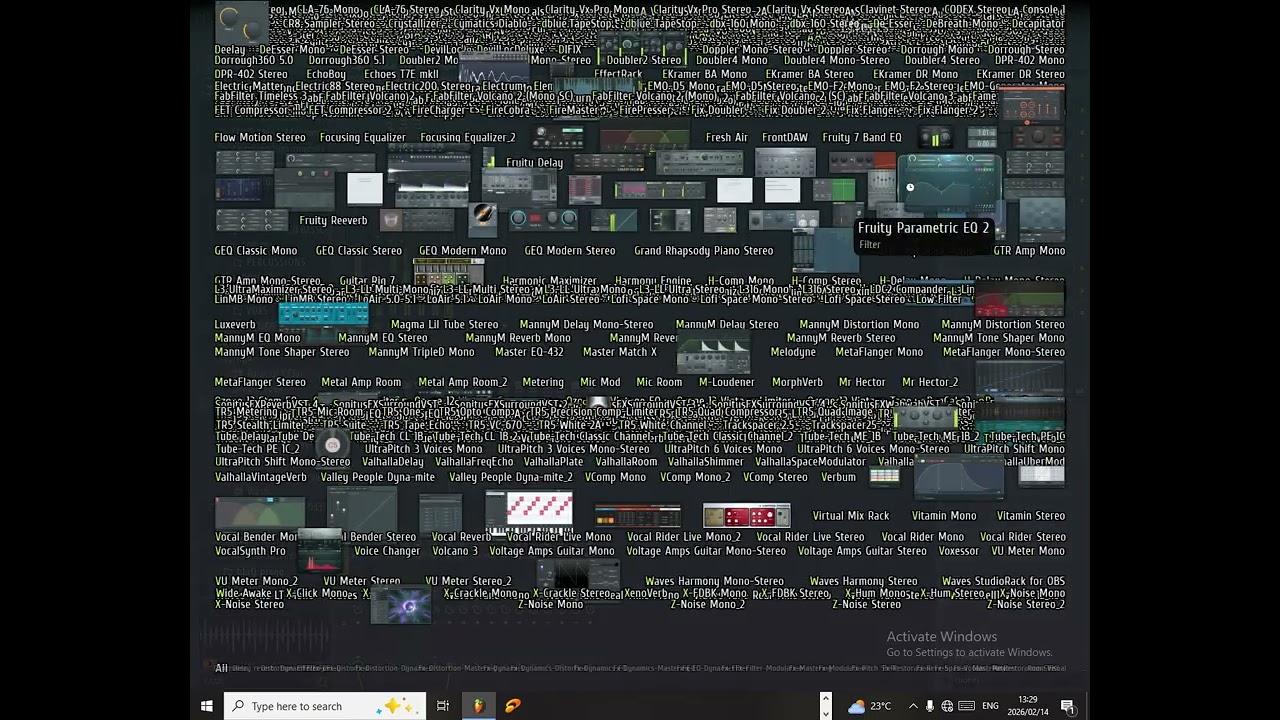
Task: Select Mr Hector_2
Action: coord(930,382)
